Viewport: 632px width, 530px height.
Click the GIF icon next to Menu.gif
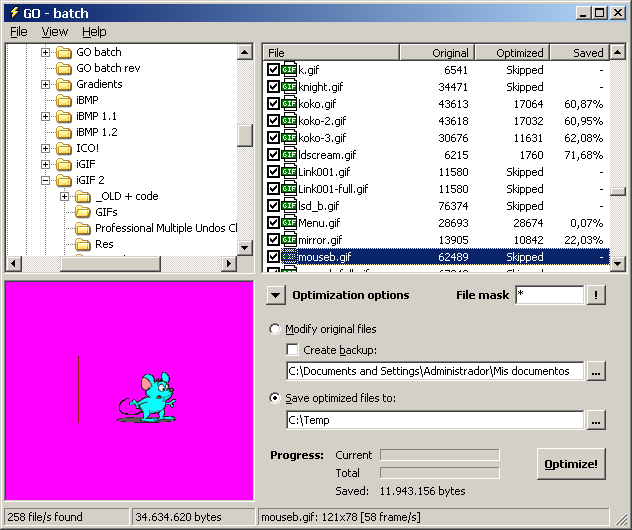click(289, 223)
